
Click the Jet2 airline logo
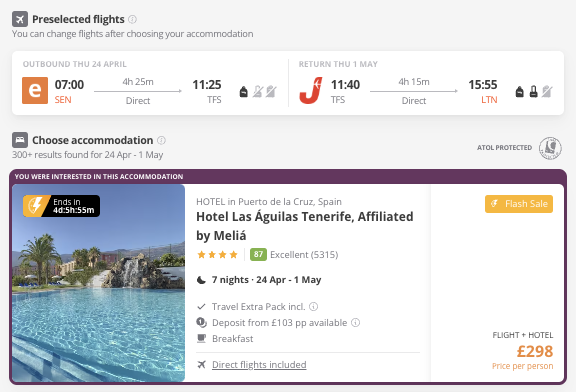(x=311, y=90)
